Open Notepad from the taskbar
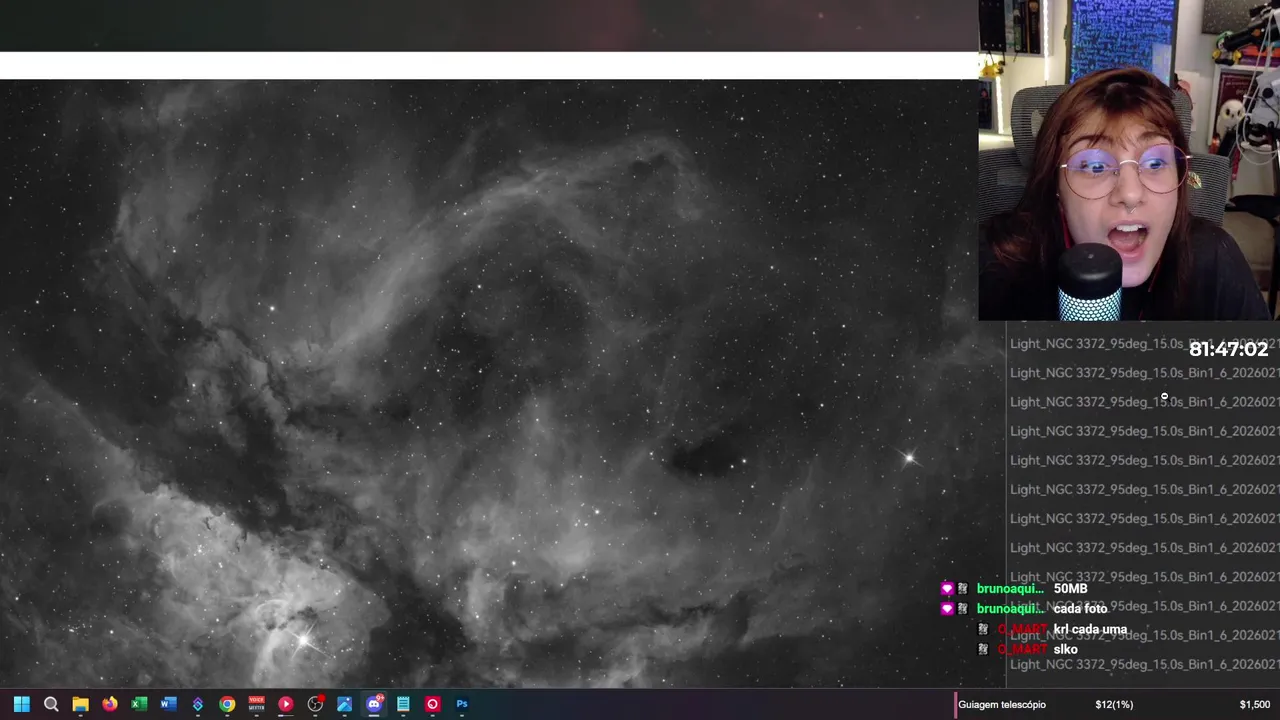The image size is (1280, 720). pyautogui.click(x=403, y=704)
